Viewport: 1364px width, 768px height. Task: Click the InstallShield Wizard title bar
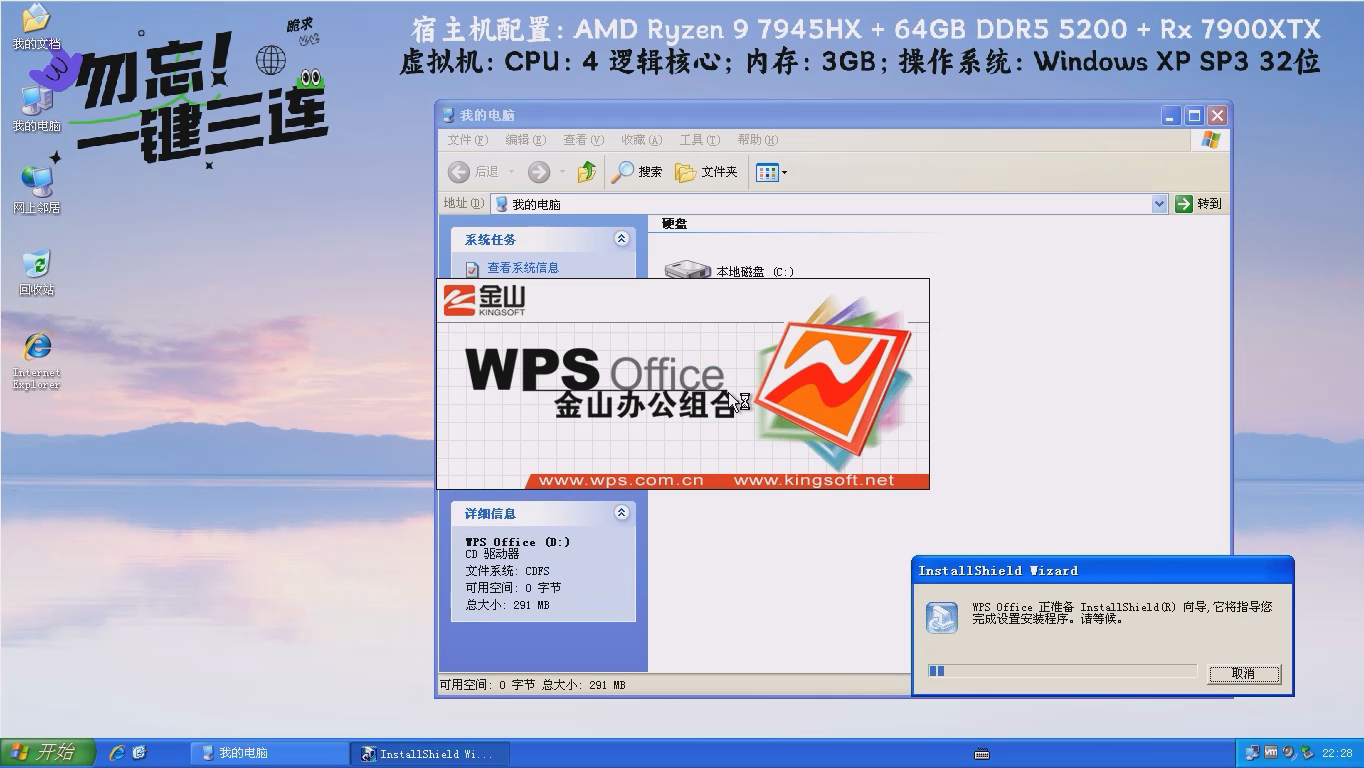click(x=1102, y=571)
